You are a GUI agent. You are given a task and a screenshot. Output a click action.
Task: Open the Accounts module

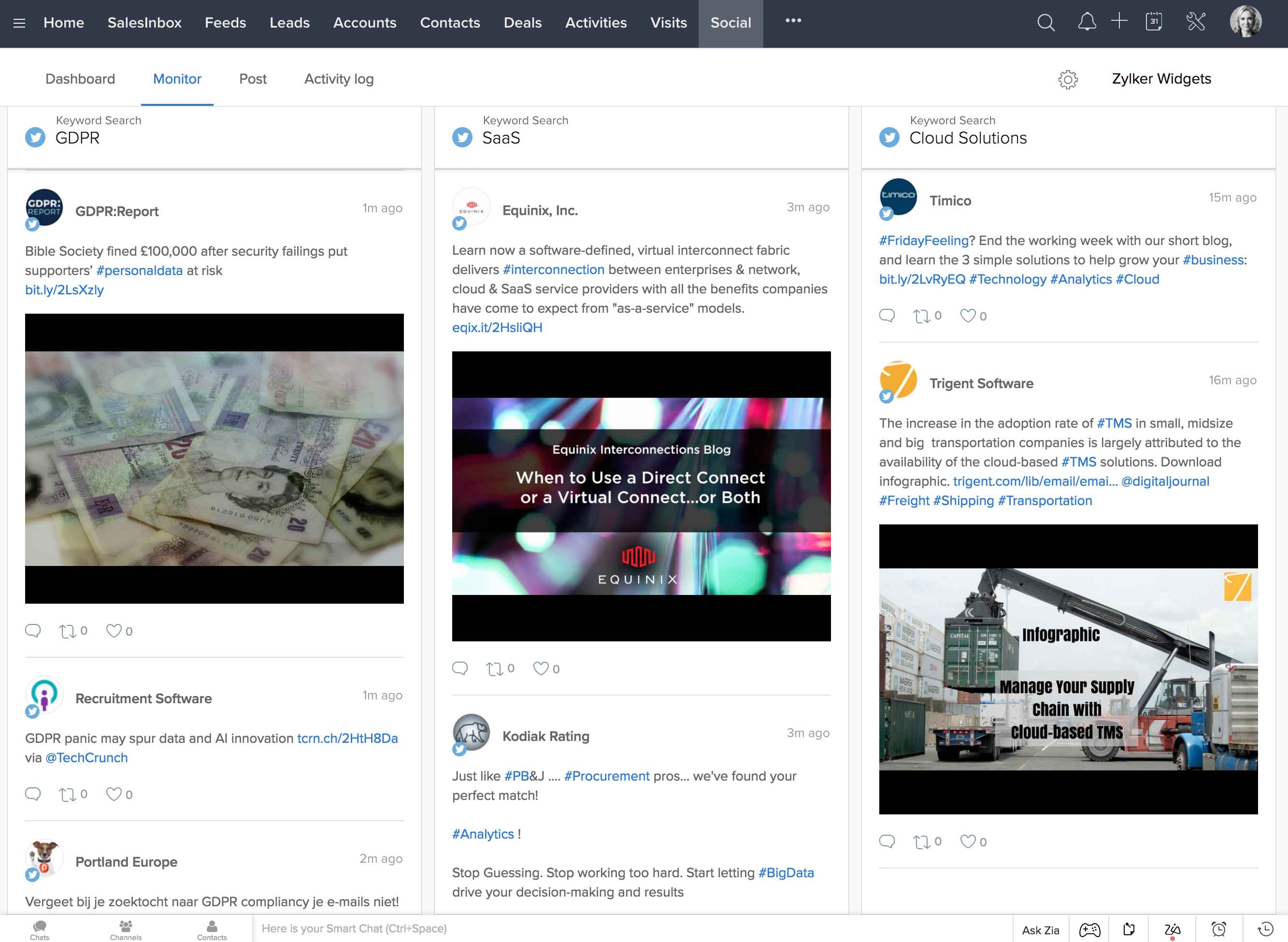(x=365, y=23)
